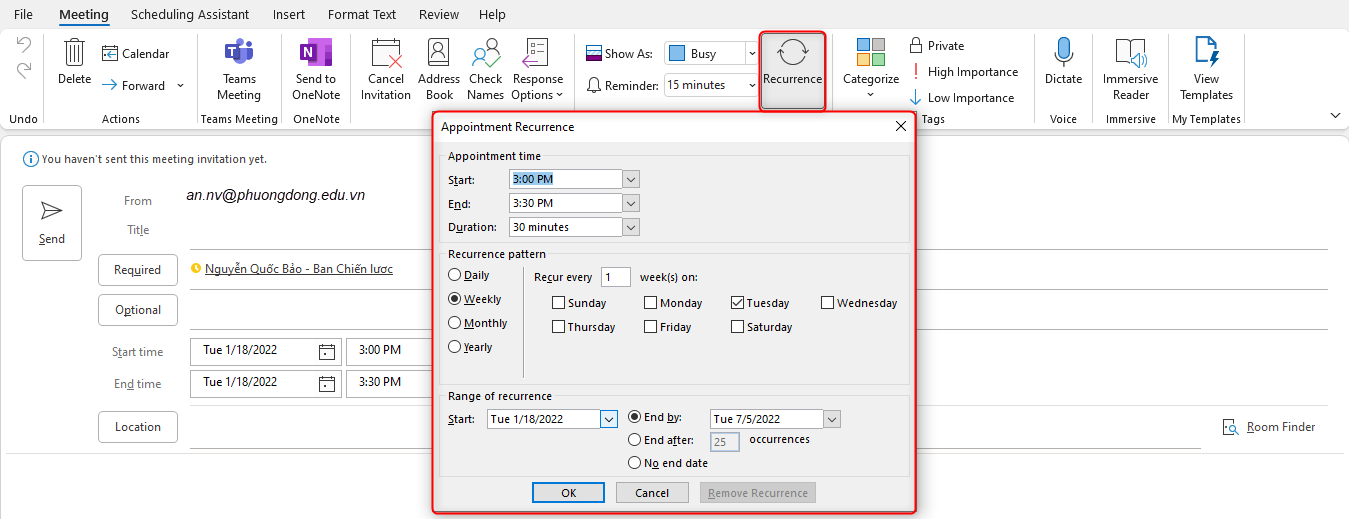Click the Required attendees button
The height and width of the screenshot is (519, 1349).
[138, 270]
